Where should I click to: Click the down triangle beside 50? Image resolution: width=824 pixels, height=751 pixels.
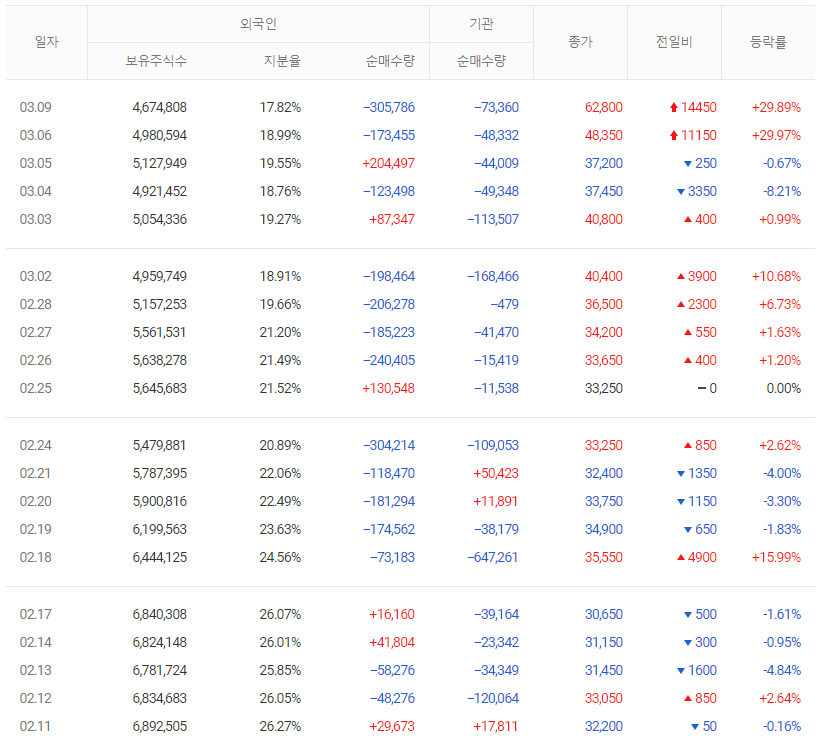click(695, 727)
